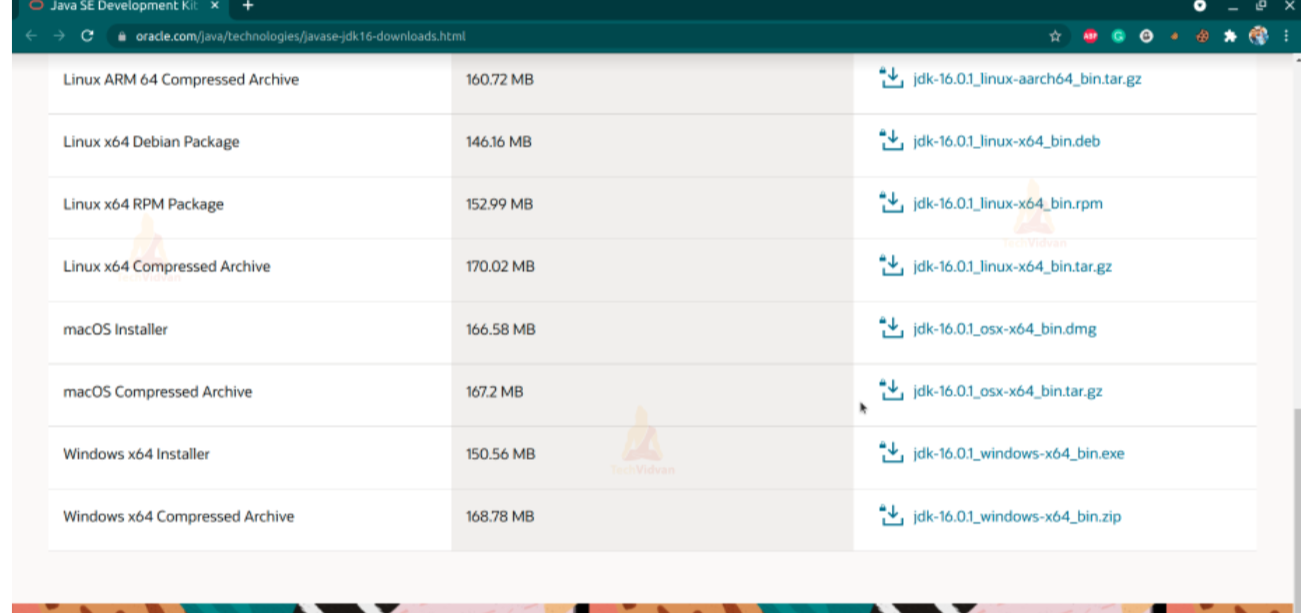Download jdk-16.0.1_linux-aarch64_bin.tar.gz
1301x613 pixels.
[x=1027, y=79]
